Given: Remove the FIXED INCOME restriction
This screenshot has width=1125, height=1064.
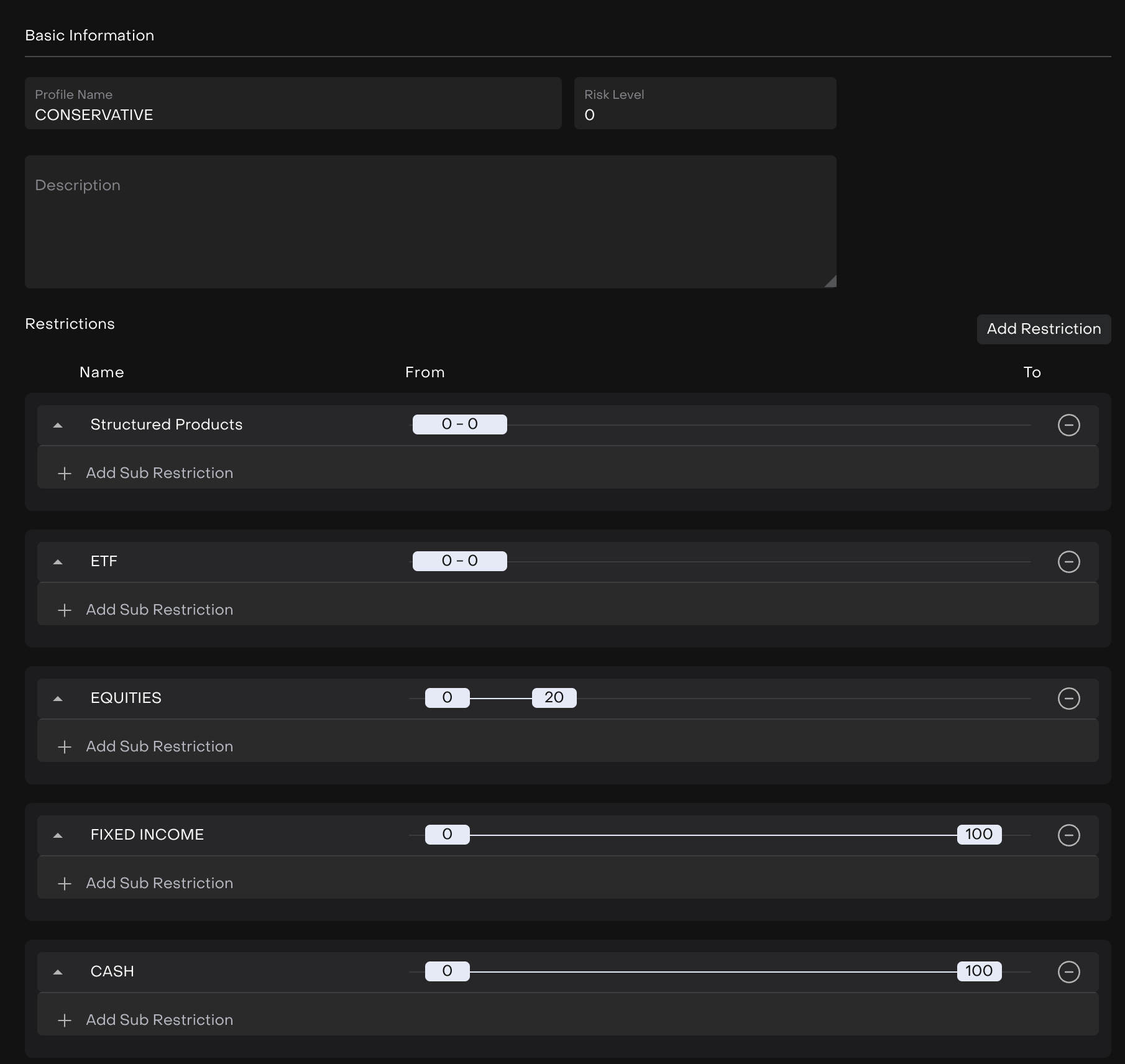Looking at the screenshot, I should tap(1068, 835).
